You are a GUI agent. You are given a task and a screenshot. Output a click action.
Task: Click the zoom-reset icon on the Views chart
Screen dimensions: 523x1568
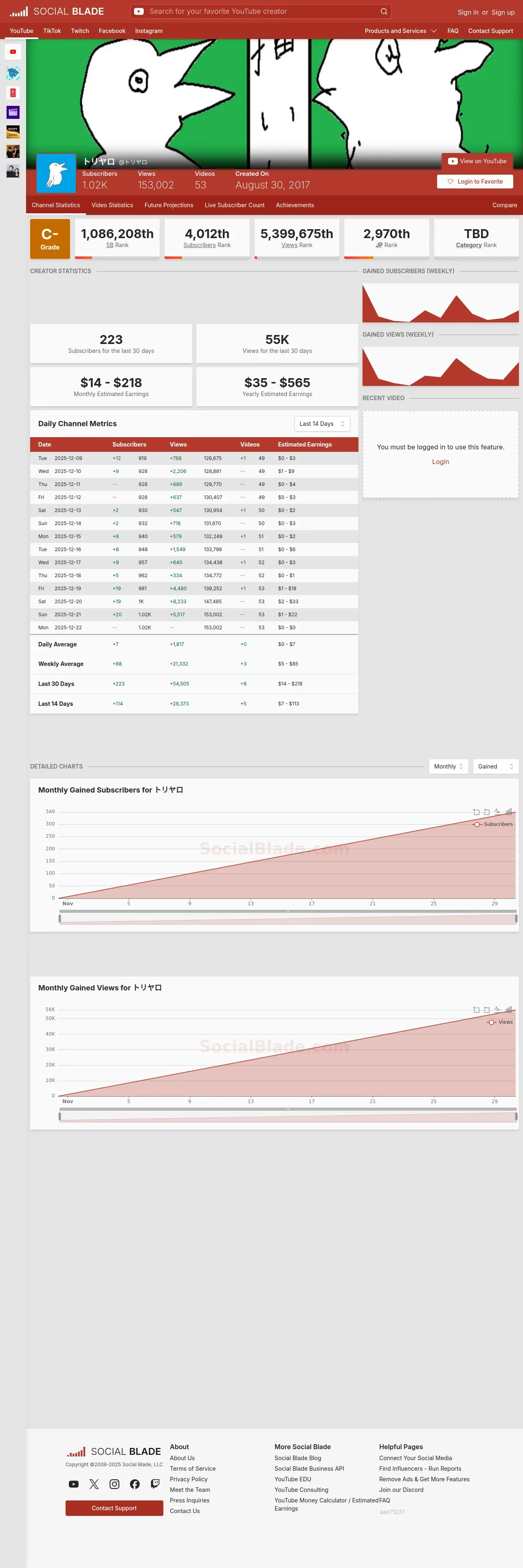(486, 1010)
